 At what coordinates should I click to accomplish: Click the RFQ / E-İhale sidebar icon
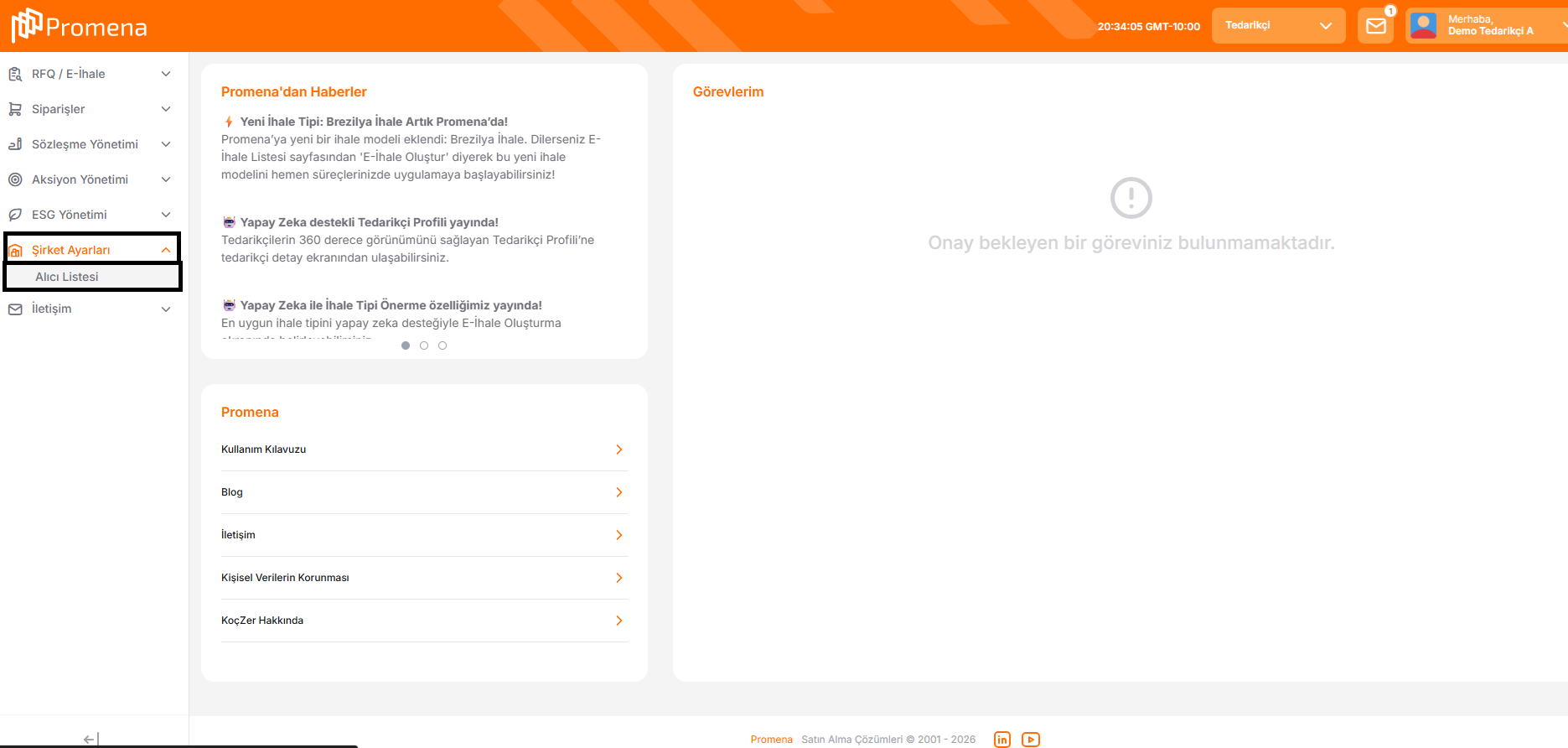pos(15,74)
